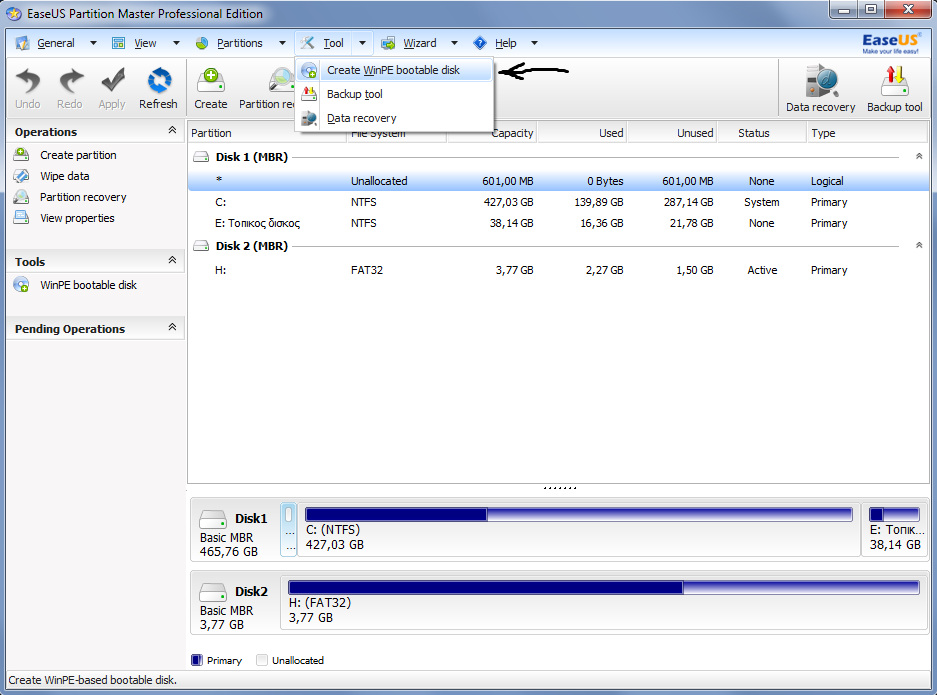Sort by the Capacity column header
Image resolution: width=937 pixels, height=695 pixels.
[492, 133]
